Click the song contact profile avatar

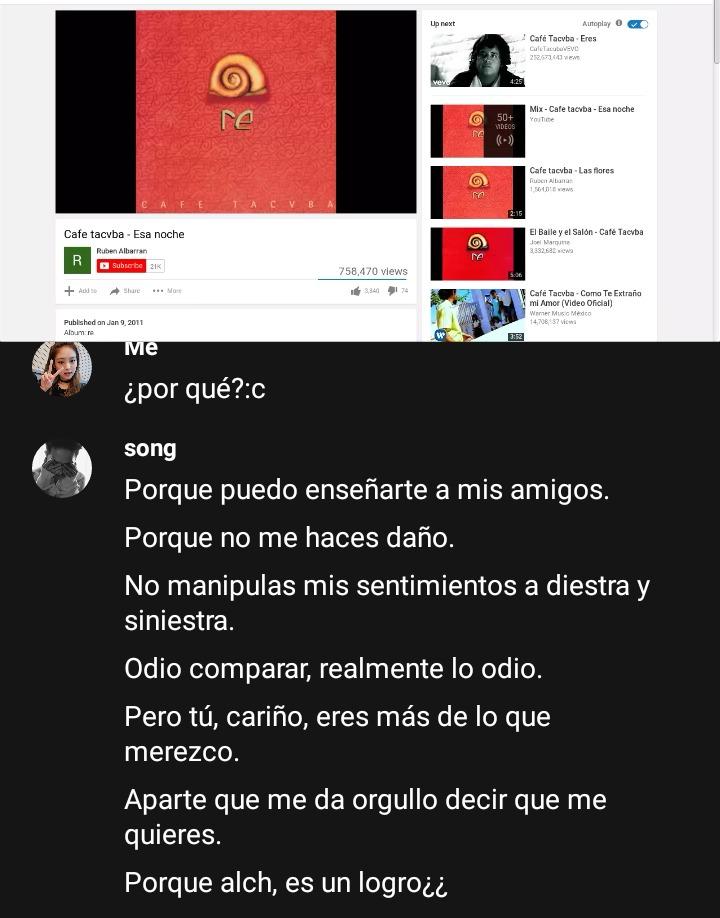click(x=61, y=469)
